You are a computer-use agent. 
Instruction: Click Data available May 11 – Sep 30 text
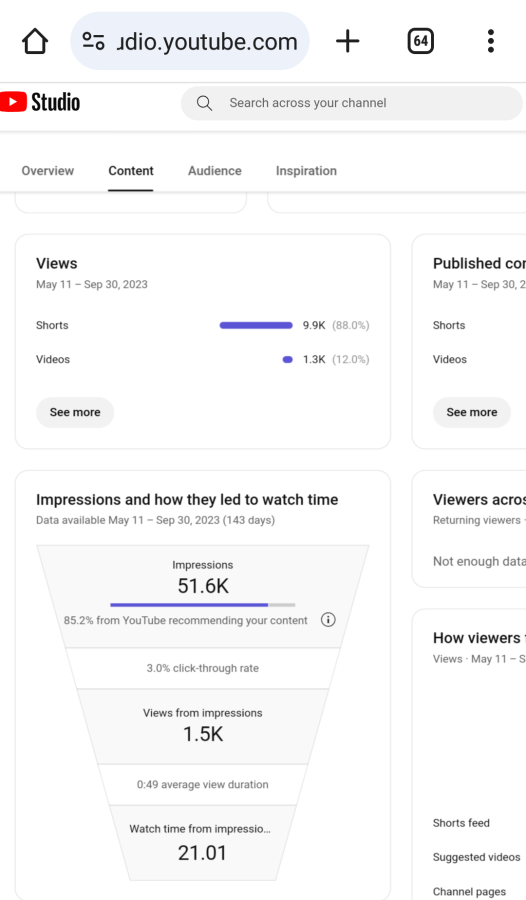[156, 521]
